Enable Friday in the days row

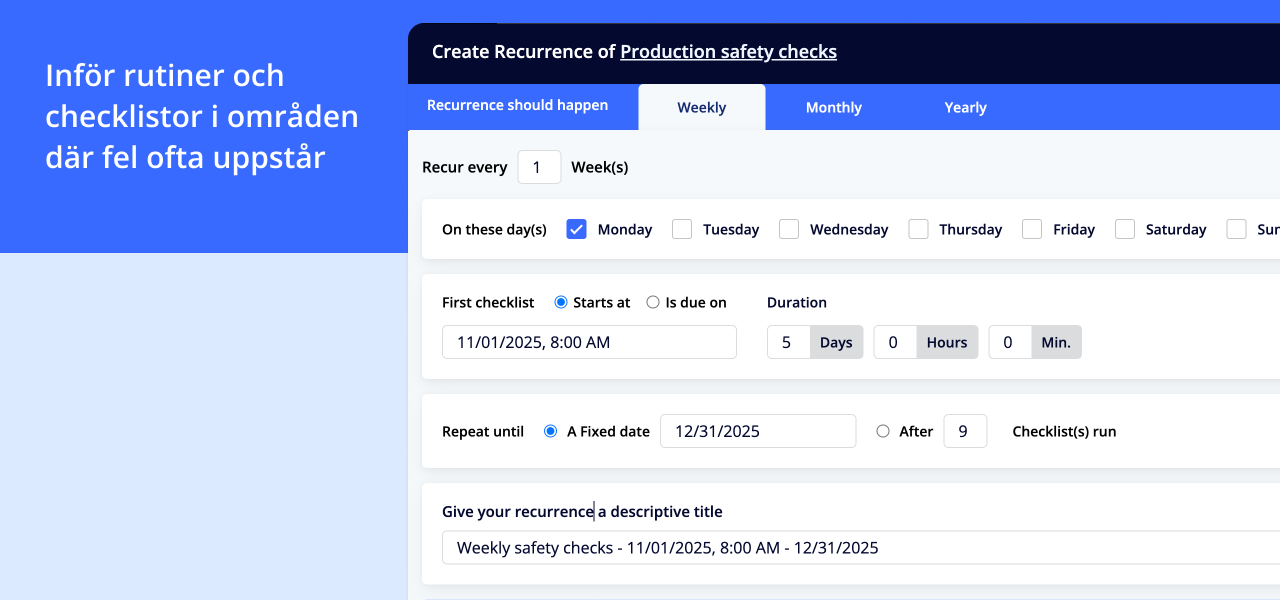click(1032, 229)
